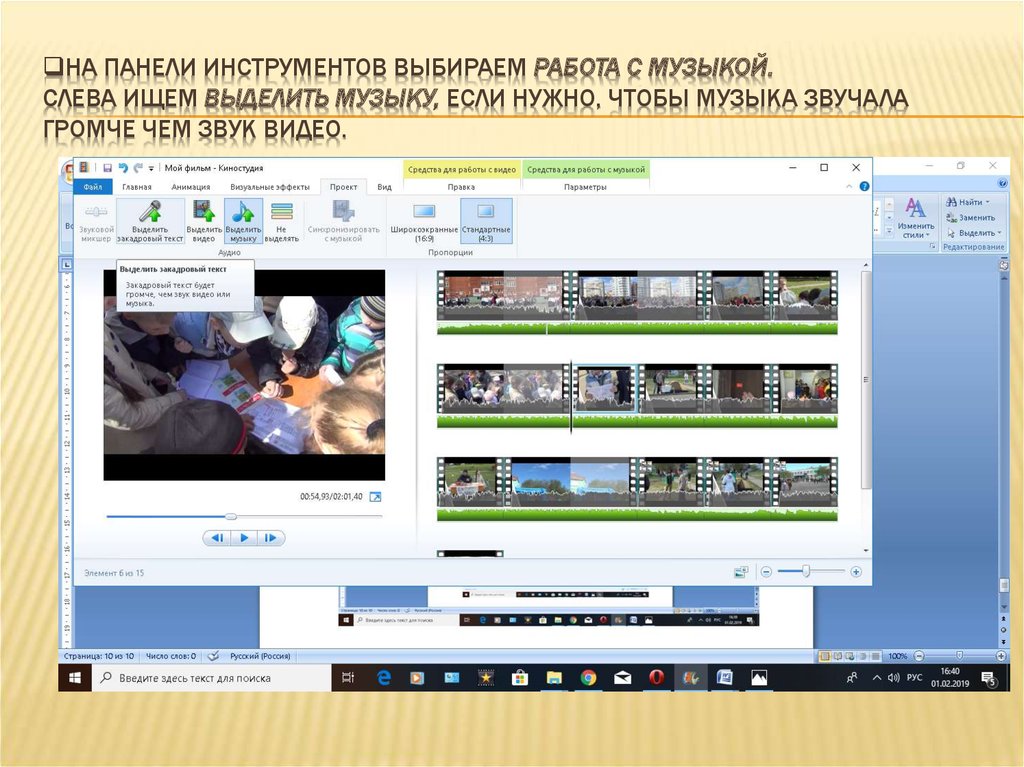Open the Правка video tools tab
This screenshot has width=1024, height=767.
coord(461,187)
